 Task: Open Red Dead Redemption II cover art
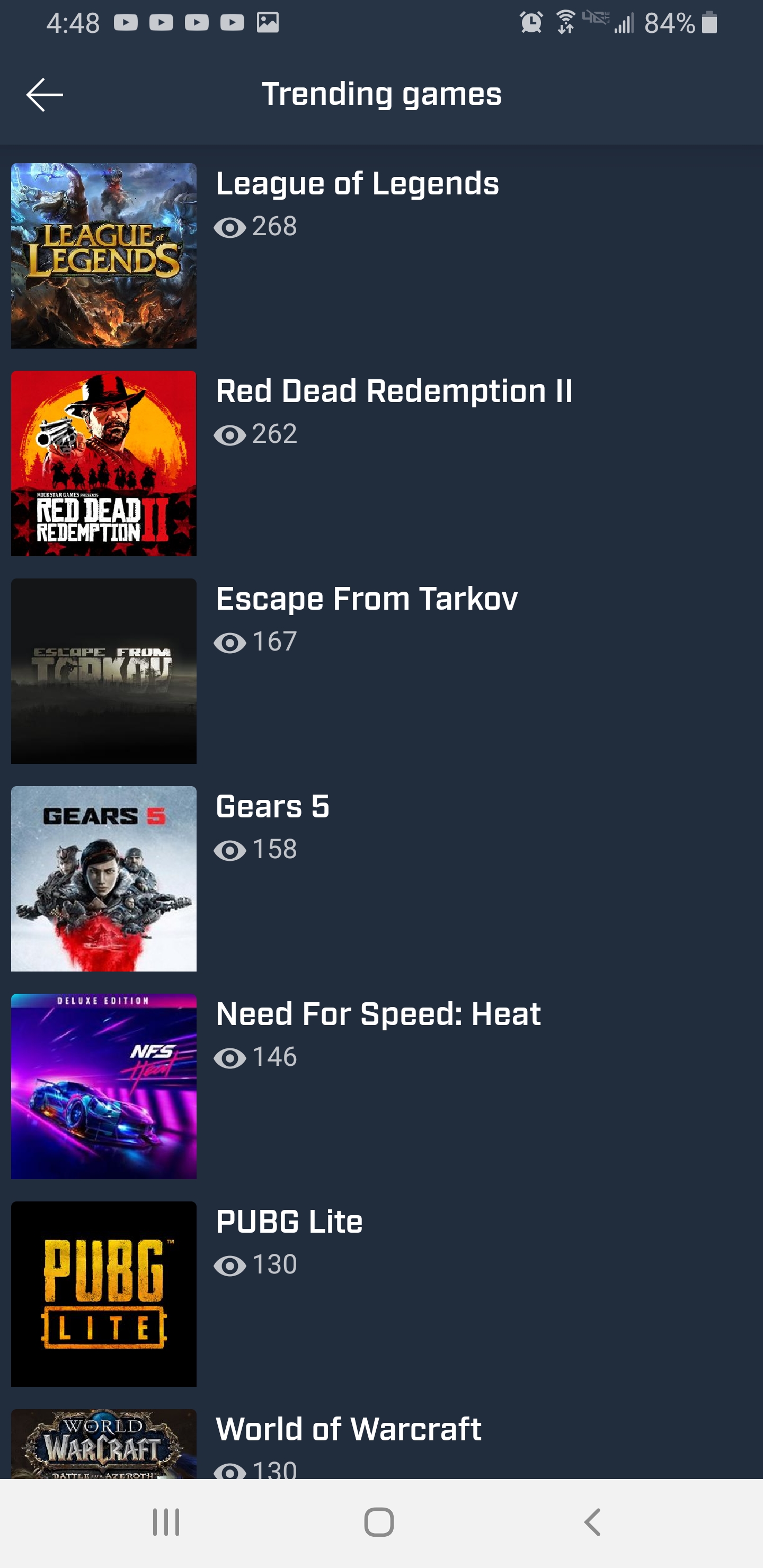tap(103, 463)
